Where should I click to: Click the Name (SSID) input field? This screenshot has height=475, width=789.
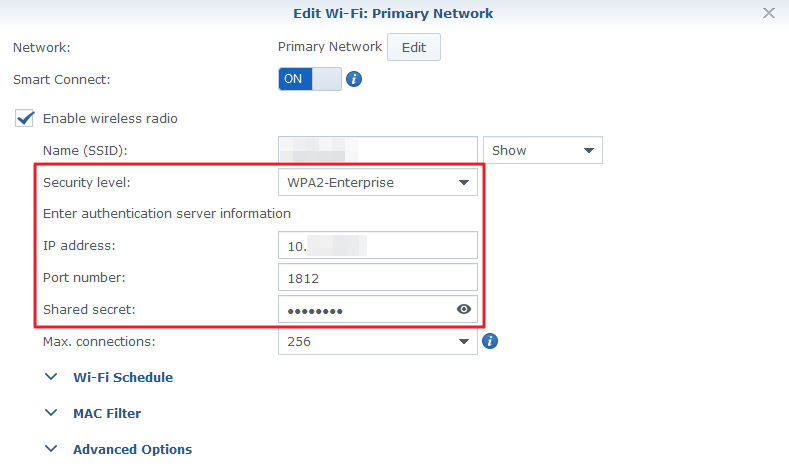pyautogui.click(x=378, y=150)
